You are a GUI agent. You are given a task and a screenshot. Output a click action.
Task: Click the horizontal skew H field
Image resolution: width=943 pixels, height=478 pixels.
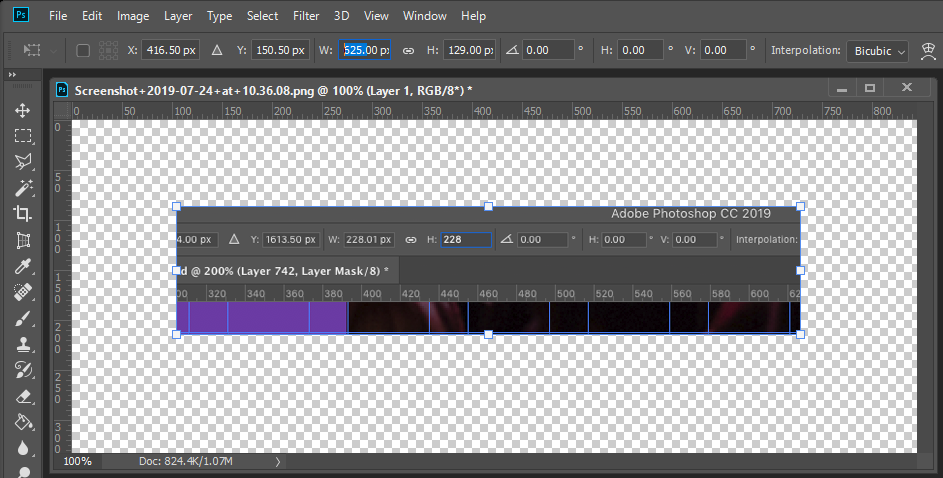coord(640,50)
